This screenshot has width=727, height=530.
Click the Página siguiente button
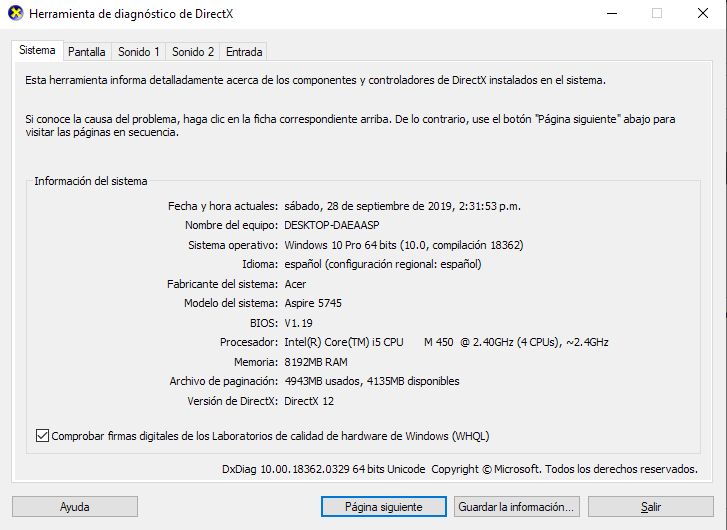click(x=383, y=507)
